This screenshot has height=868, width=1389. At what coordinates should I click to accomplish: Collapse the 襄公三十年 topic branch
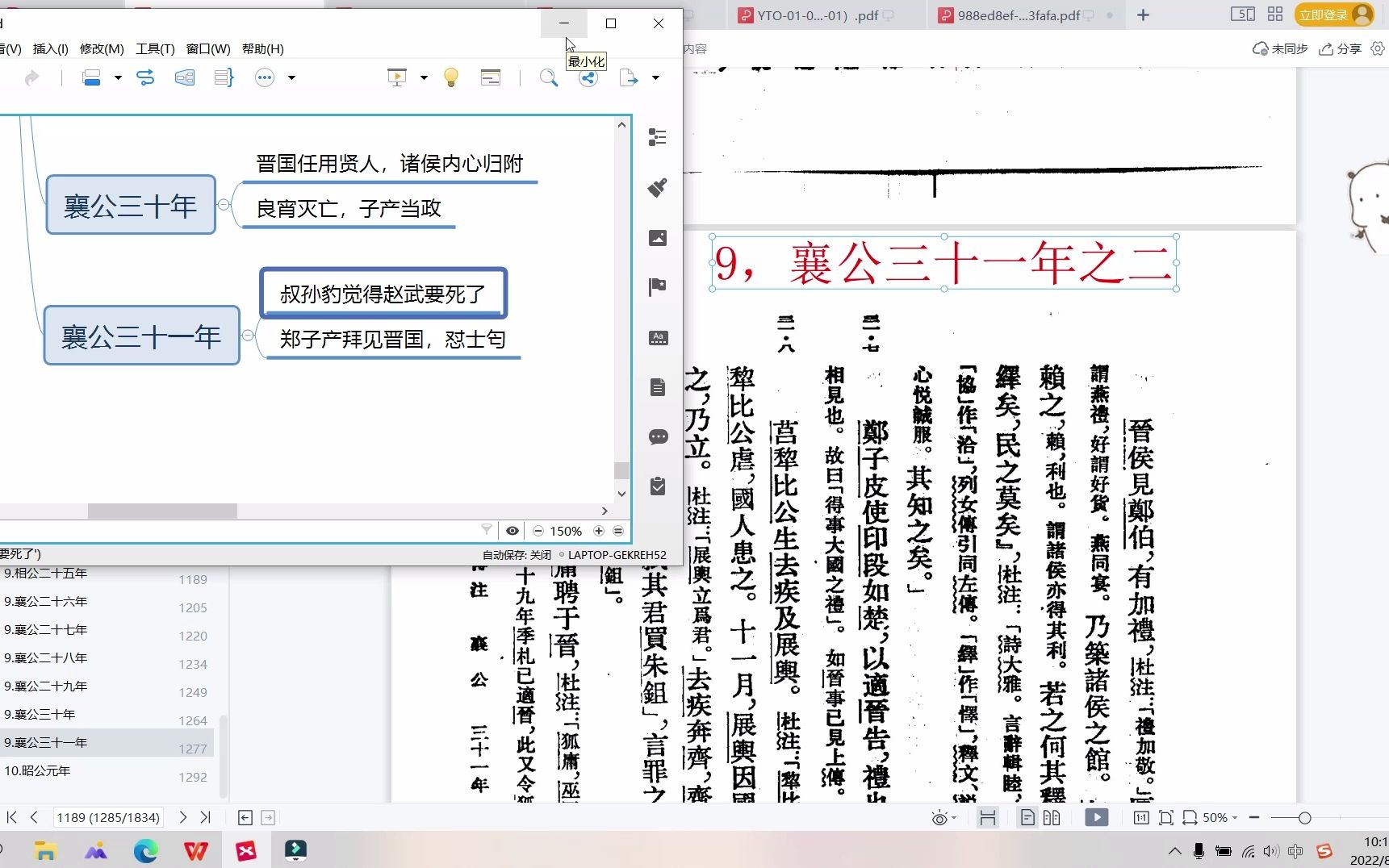coord(224,205)
